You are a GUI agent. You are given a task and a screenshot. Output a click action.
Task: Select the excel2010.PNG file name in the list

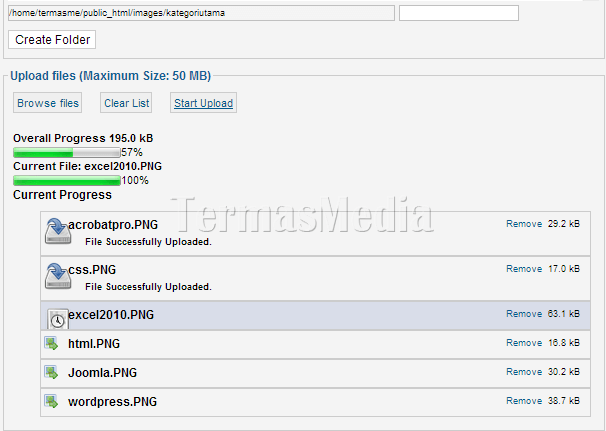click(111, 315)
